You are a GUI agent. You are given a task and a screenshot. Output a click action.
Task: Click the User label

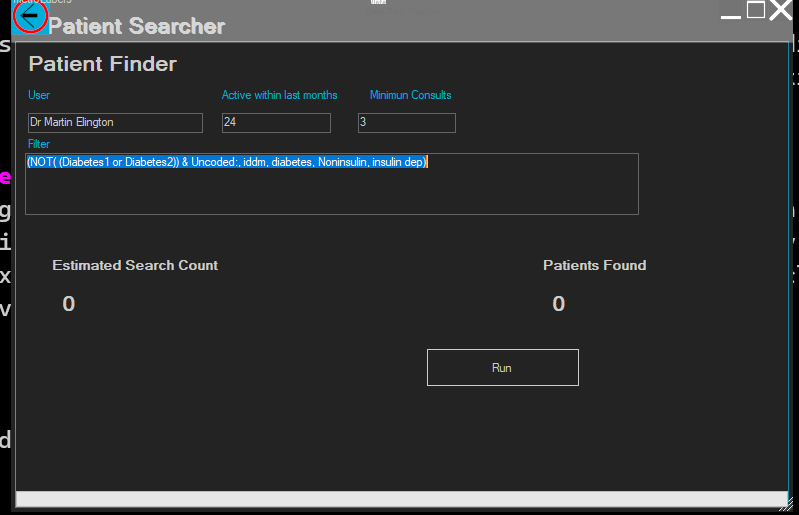(39, 96)
